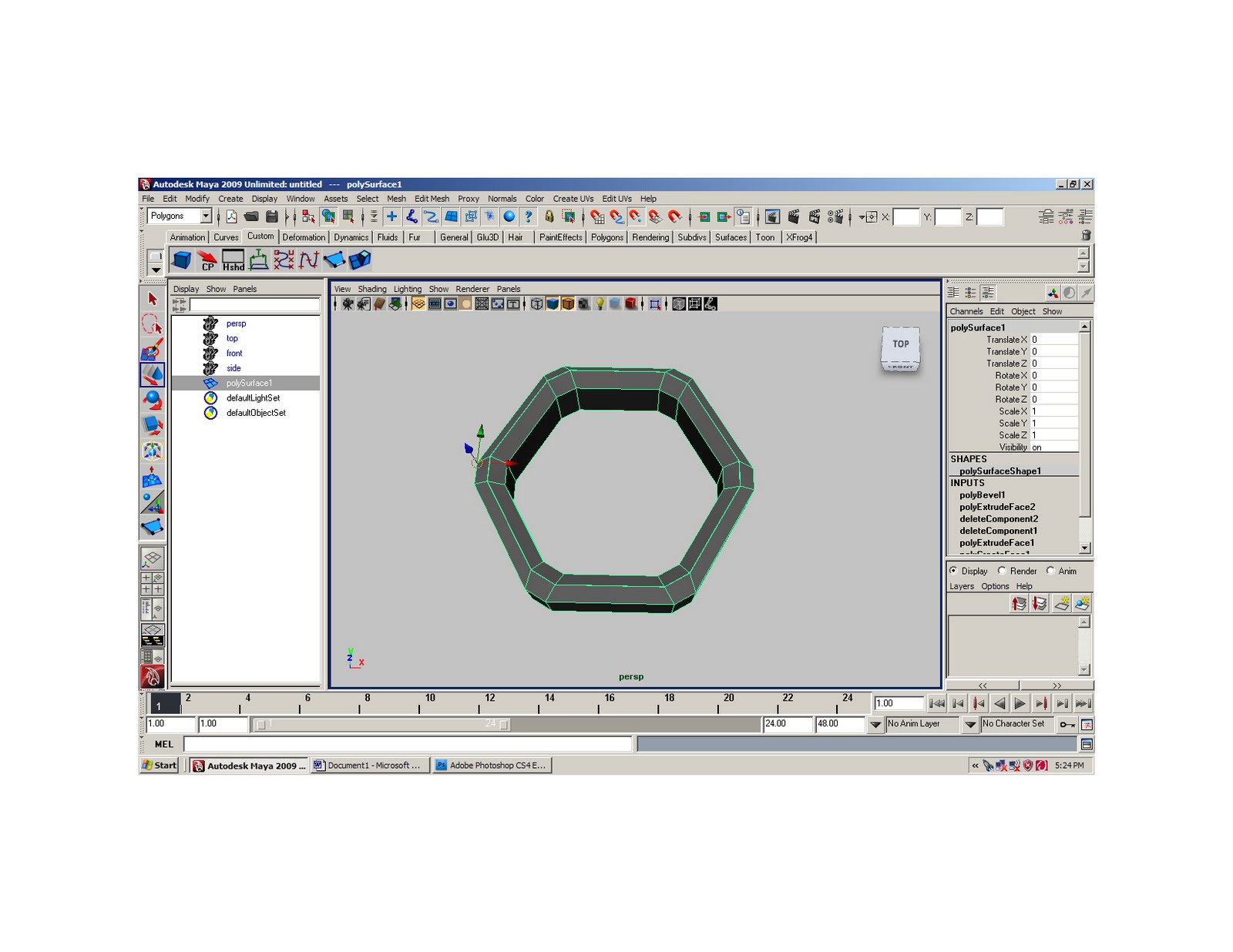Switch to the Polygons shelf tab
Image resolution: width=1233 pixels, height=952 pixels.
point(607,237)
